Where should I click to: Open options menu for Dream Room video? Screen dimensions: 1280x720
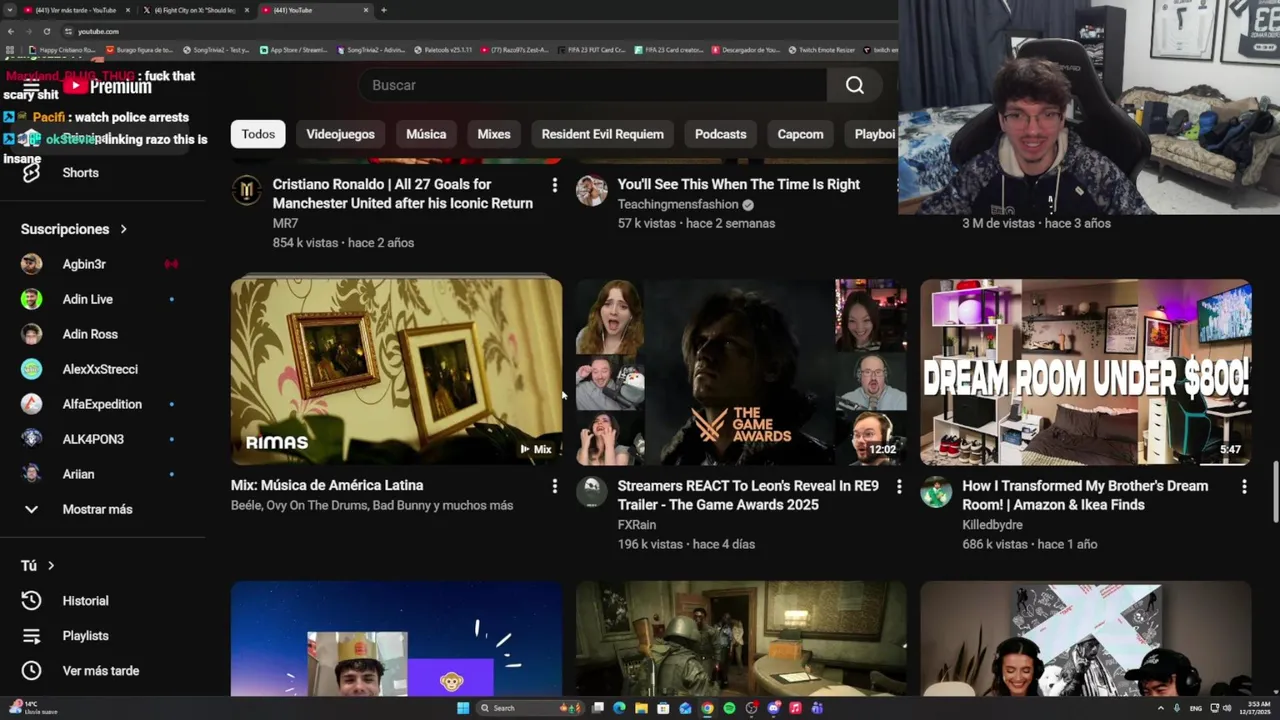1244,486
